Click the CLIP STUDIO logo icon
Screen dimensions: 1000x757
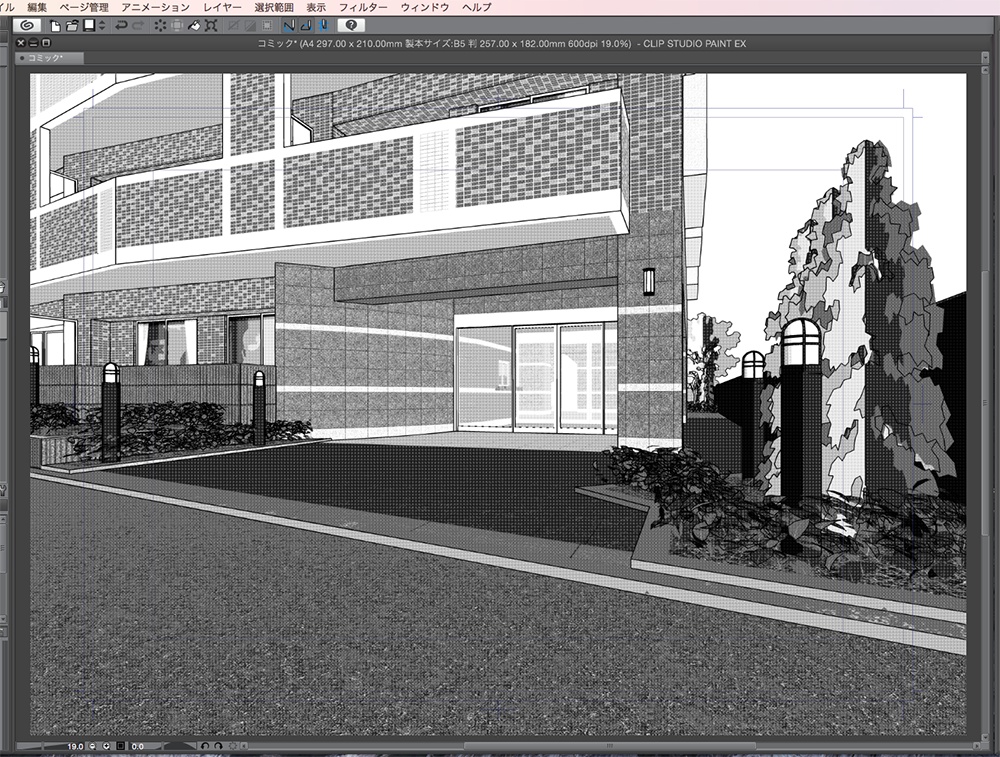(x=26, y=27)
